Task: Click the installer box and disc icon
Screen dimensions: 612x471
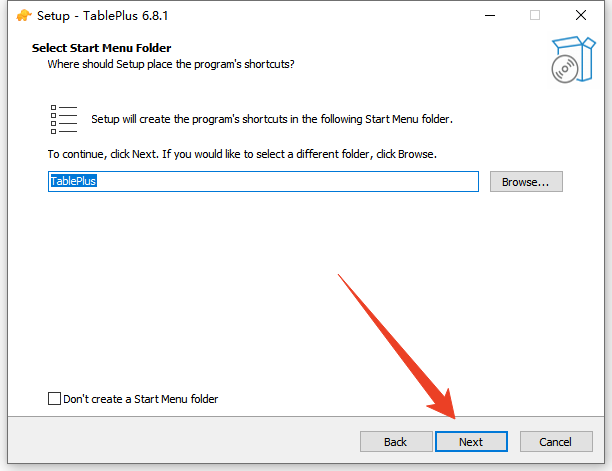Action: [x=573, y=59]
